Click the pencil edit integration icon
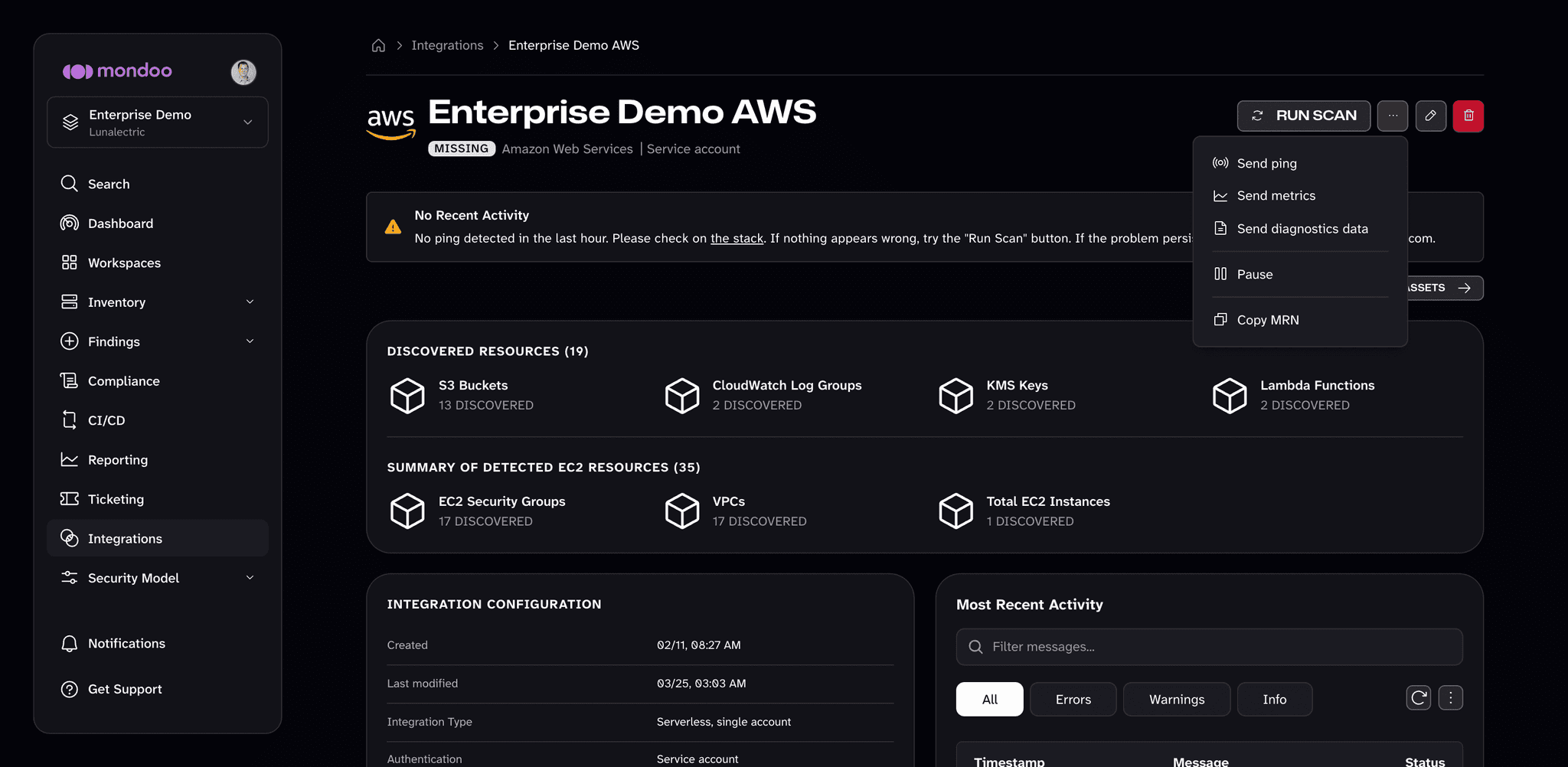 pos(1430,116)
